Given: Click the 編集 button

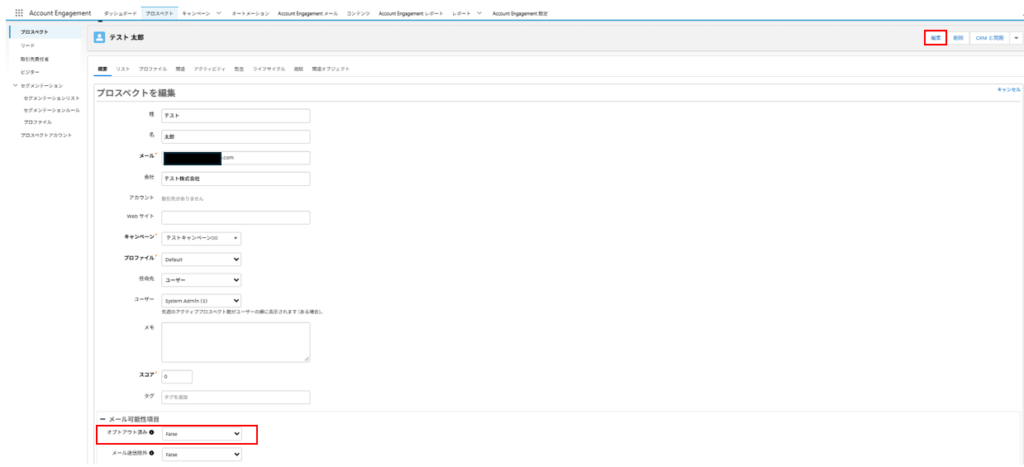Looking at the screenshot, I should 936,39.
